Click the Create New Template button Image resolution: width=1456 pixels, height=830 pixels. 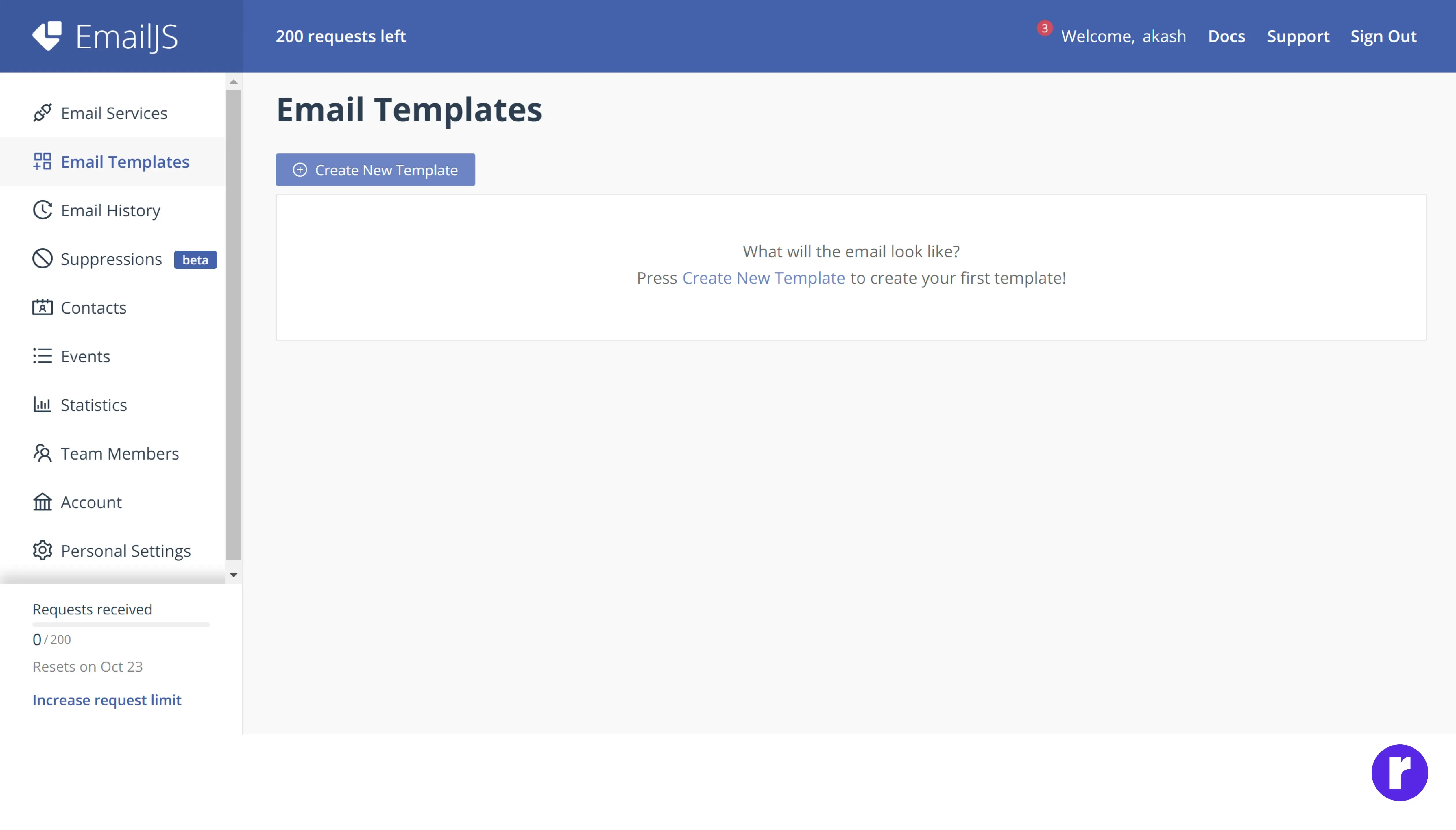pyautogui.click(x=375, y=170)
